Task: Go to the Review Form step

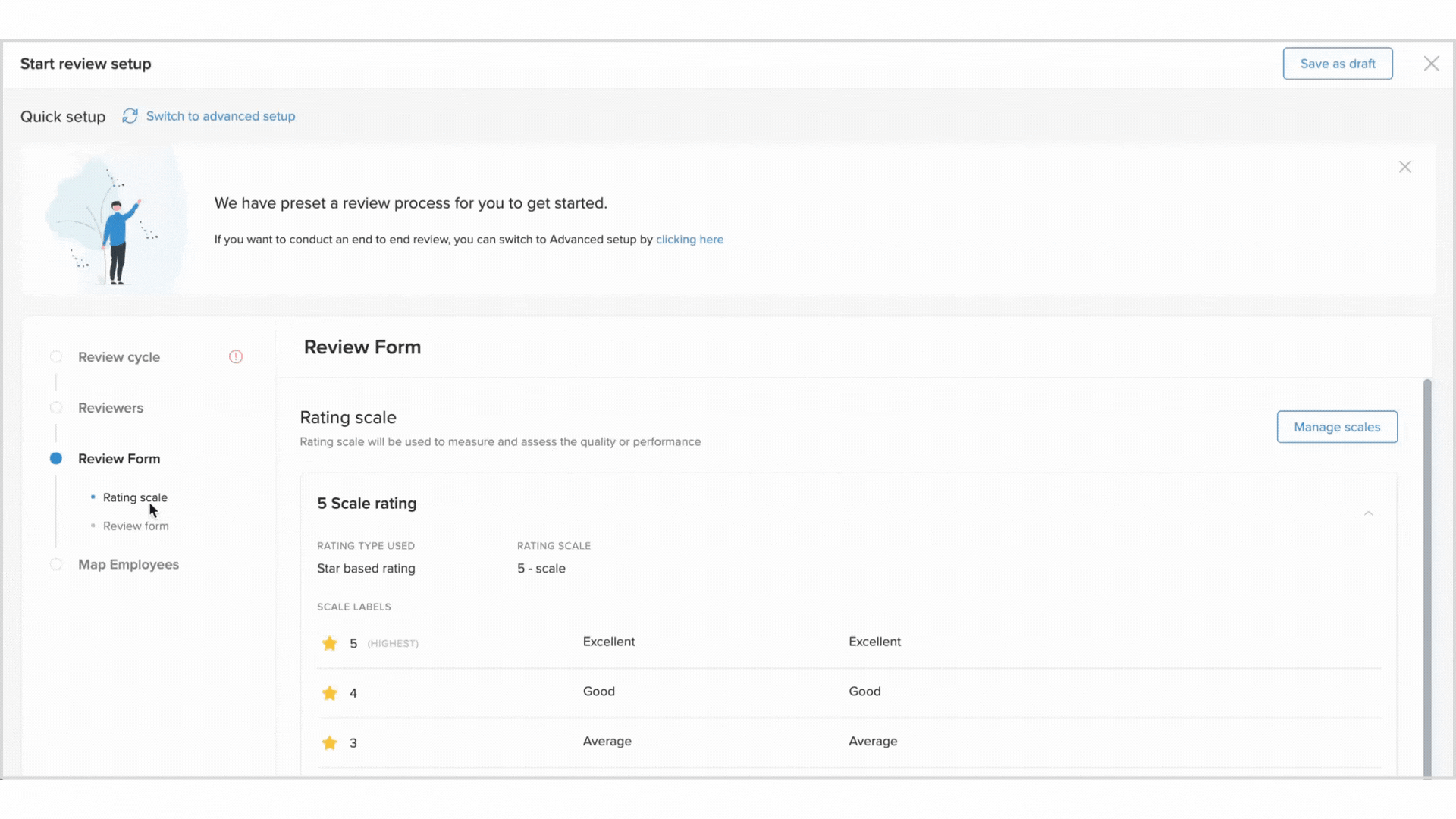Action: [x=119, y=459]
